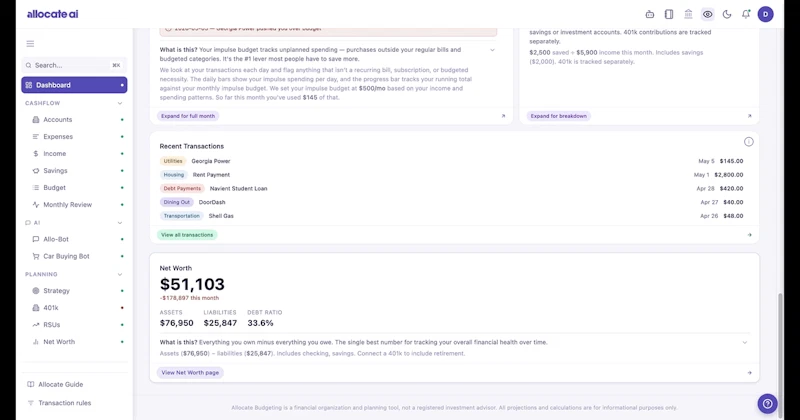
Task: Click the Car Buying Bot cart icon
Action: (x=36, y=256)
